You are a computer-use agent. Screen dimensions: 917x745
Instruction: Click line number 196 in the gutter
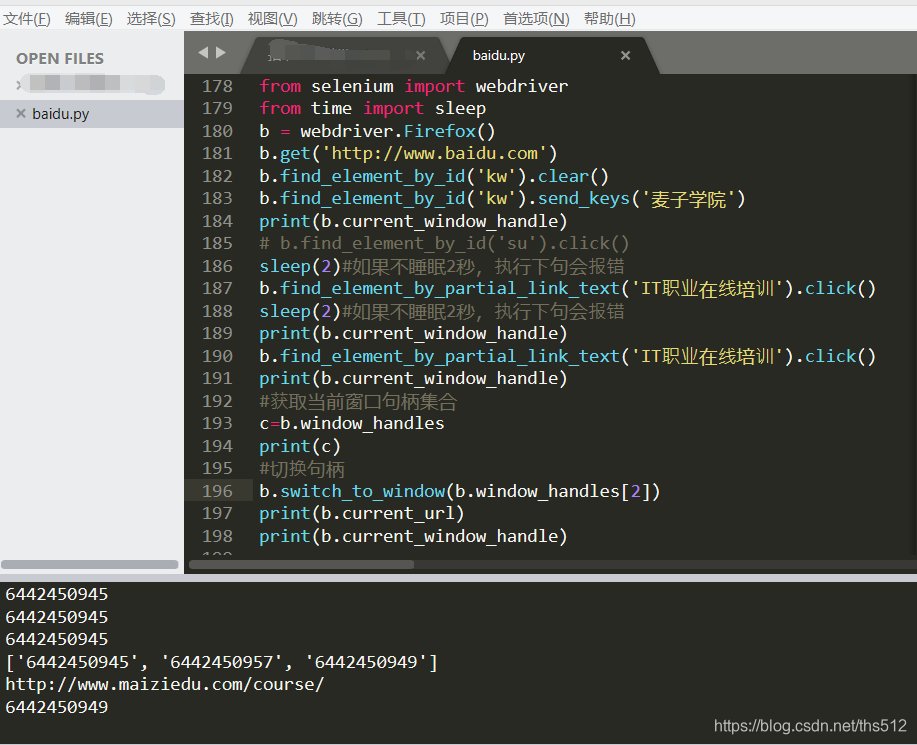point(217,491)
